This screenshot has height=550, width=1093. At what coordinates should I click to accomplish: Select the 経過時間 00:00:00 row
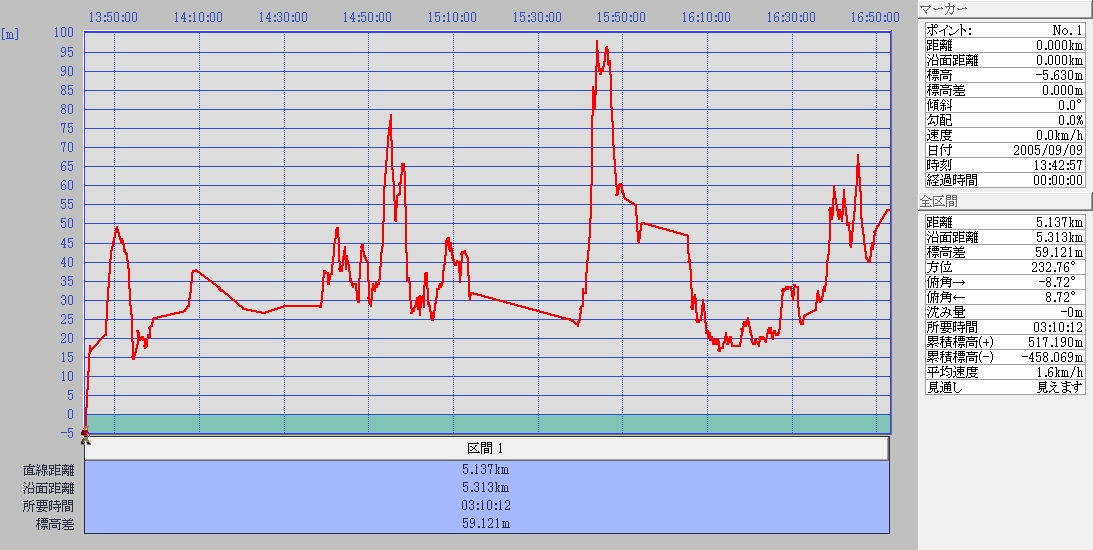(1003, 180)
